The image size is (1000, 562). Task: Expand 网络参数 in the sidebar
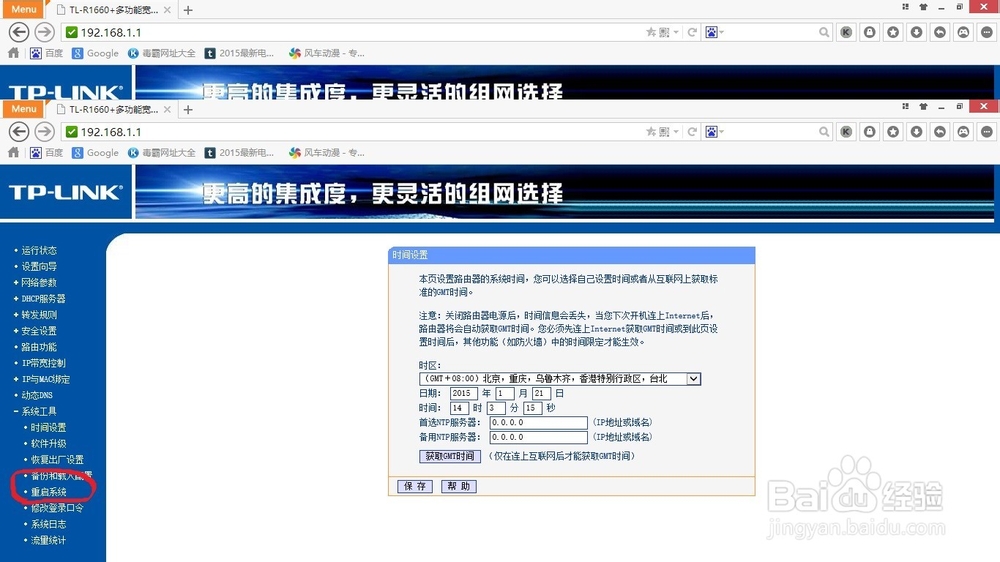click(39, 283)
